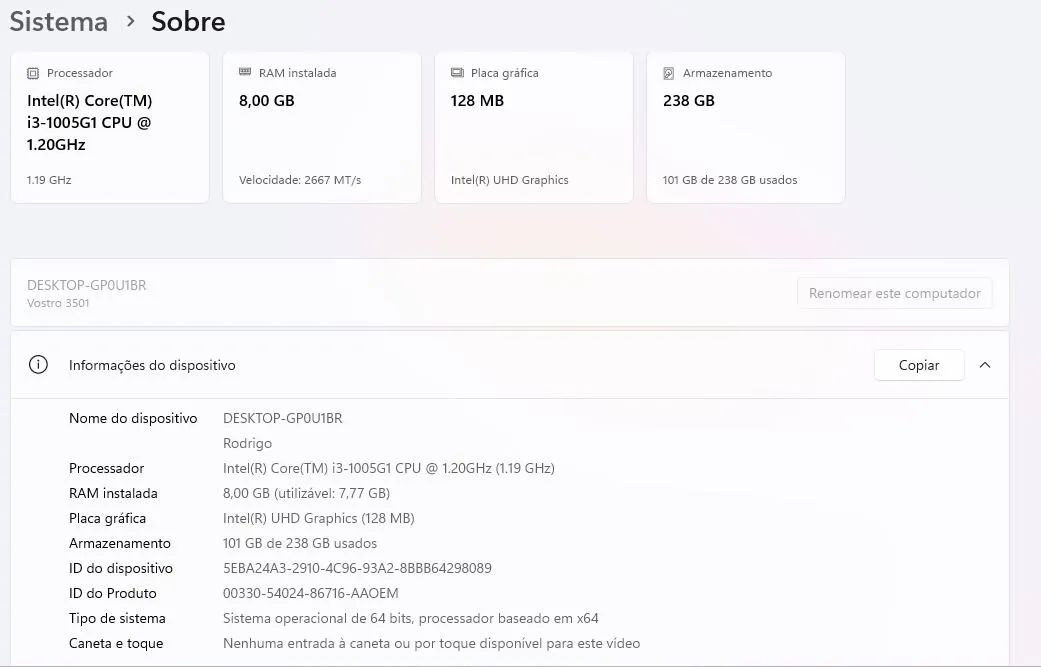Click the Placa gráfica card icon
The image size is (1041, 667).
tap(457, 72)
